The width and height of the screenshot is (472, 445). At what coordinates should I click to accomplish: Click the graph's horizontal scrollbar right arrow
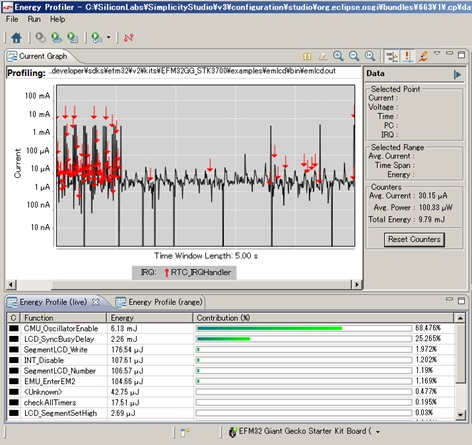[x=357, y=284]
